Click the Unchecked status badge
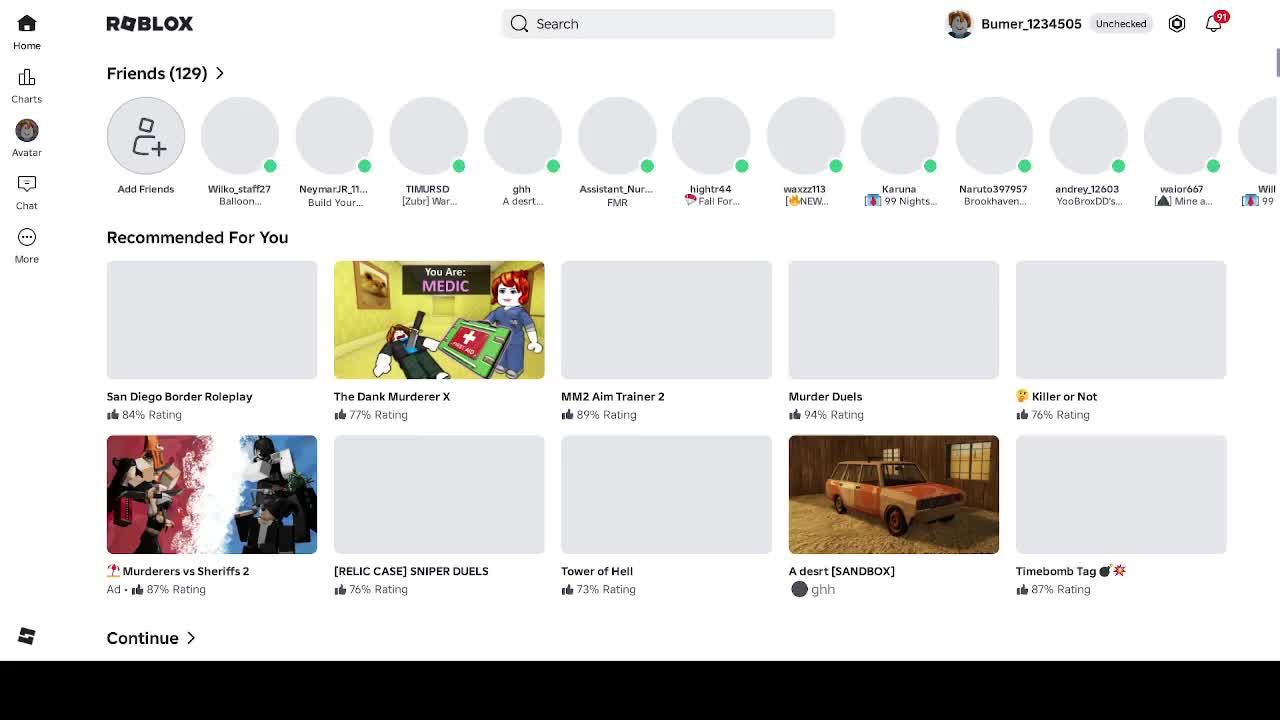This screenshot has height=720, width=1280. click(x=1121, y=24)
